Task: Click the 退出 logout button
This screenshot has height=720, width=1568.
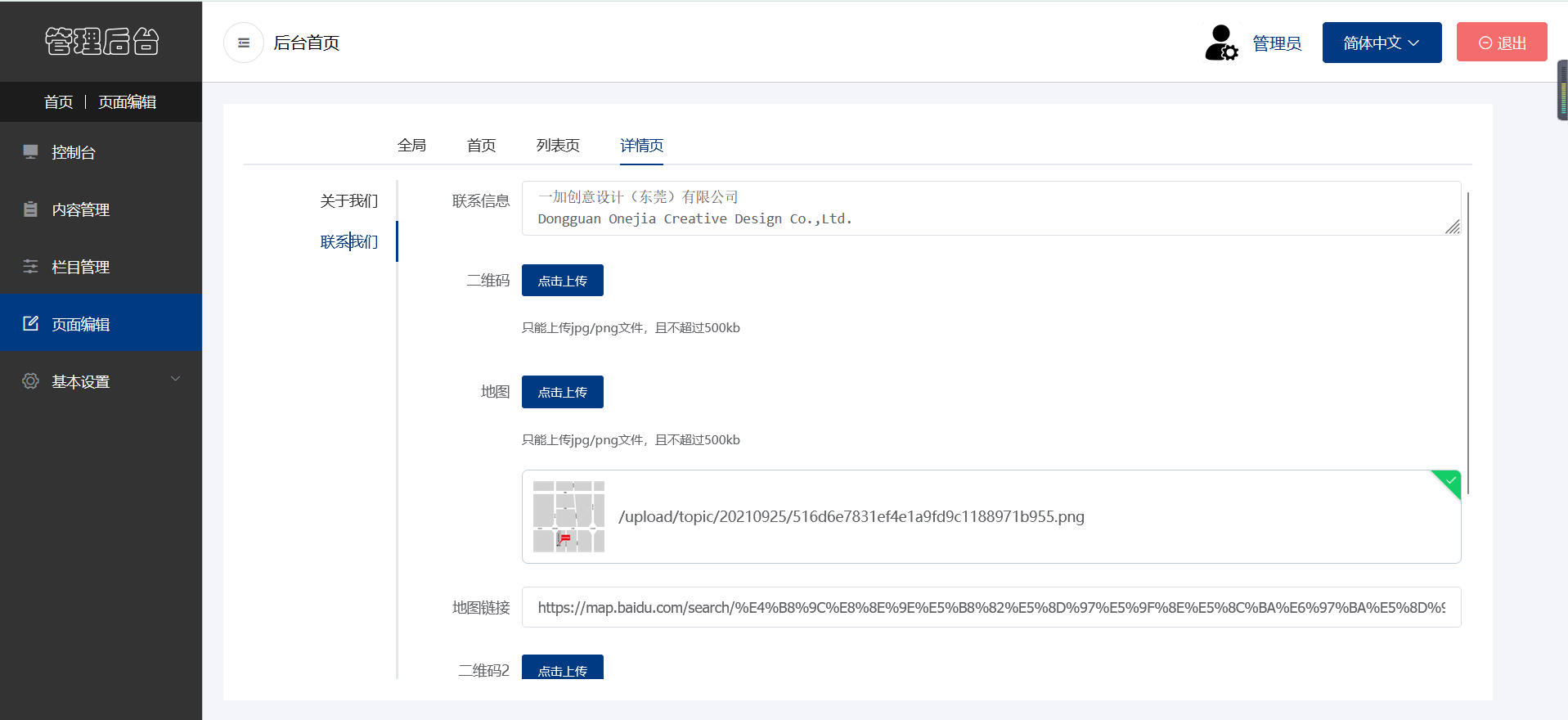Action: (1502, 43)
